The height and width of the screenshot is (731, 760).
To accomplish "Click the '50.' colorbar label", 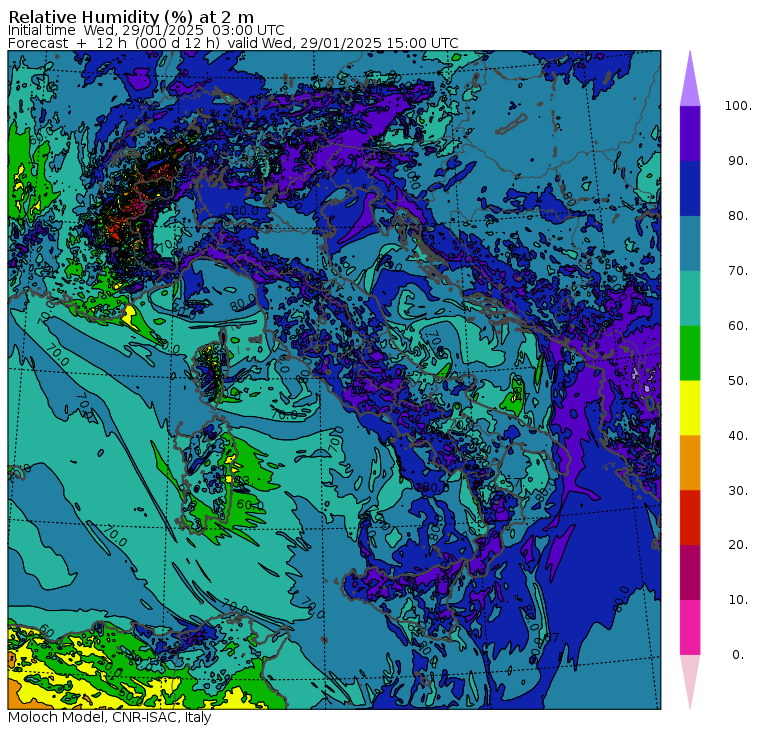I will 738,381.
